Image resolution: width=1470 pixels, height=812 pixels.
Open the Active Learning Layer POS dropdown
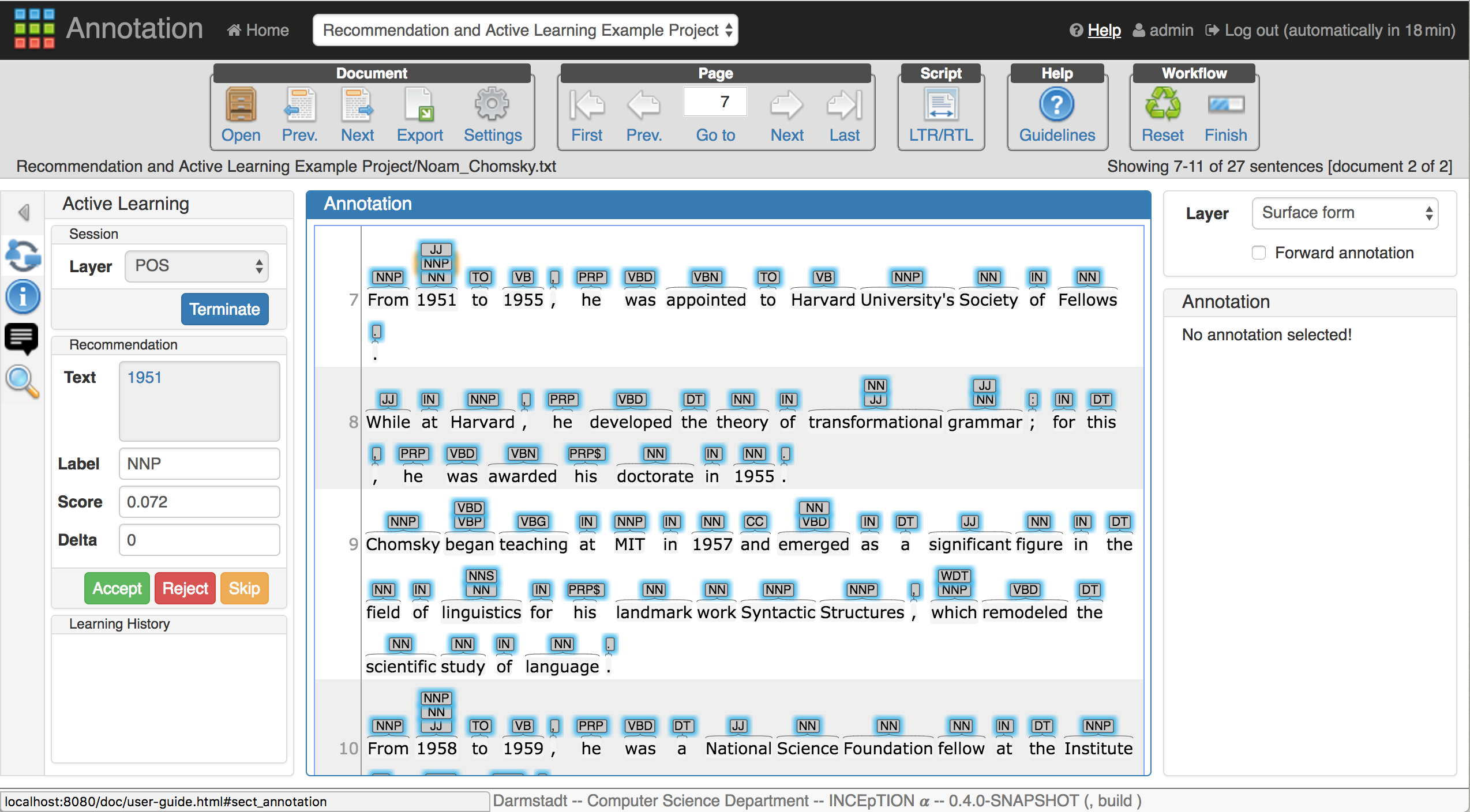point(197,266)
